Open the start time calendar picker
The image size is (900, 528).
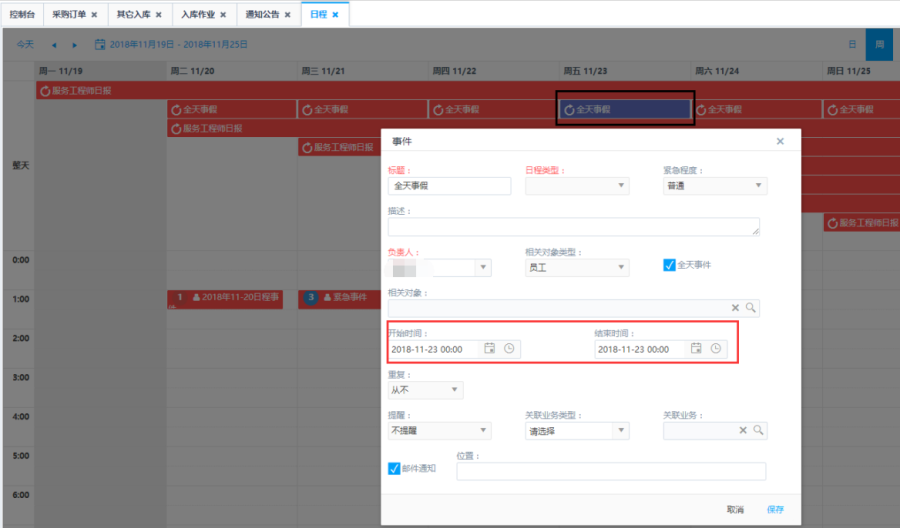click(490, 349)
